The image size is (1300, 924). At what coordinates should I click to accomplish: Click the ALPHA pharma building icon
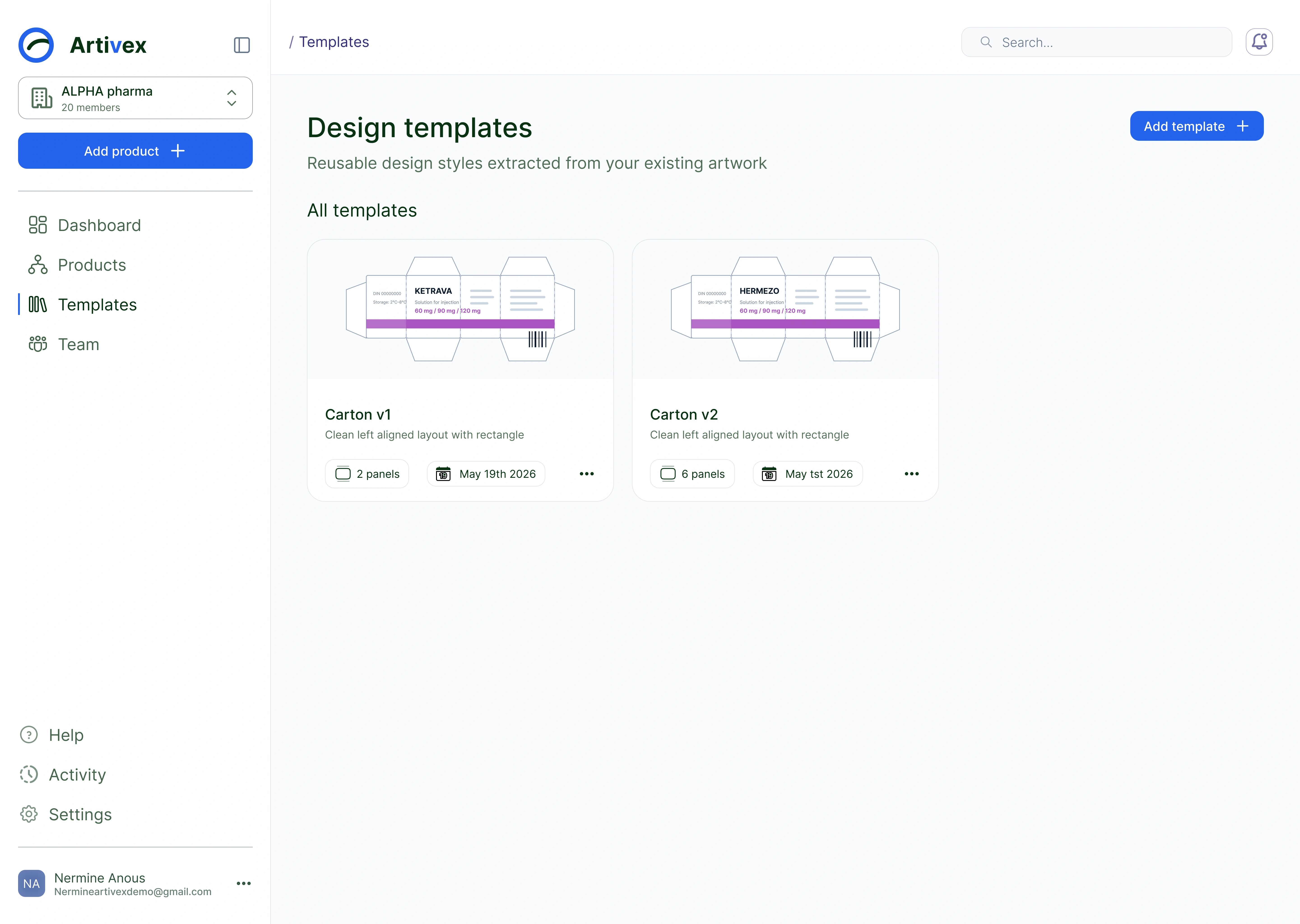click(x=42, y=98)
